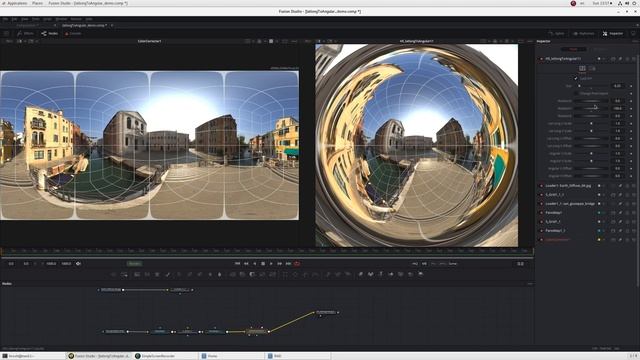Switch to second controls tab icon in Inspector
Viewport: 640px width, 360px height.
coord(592,69)
